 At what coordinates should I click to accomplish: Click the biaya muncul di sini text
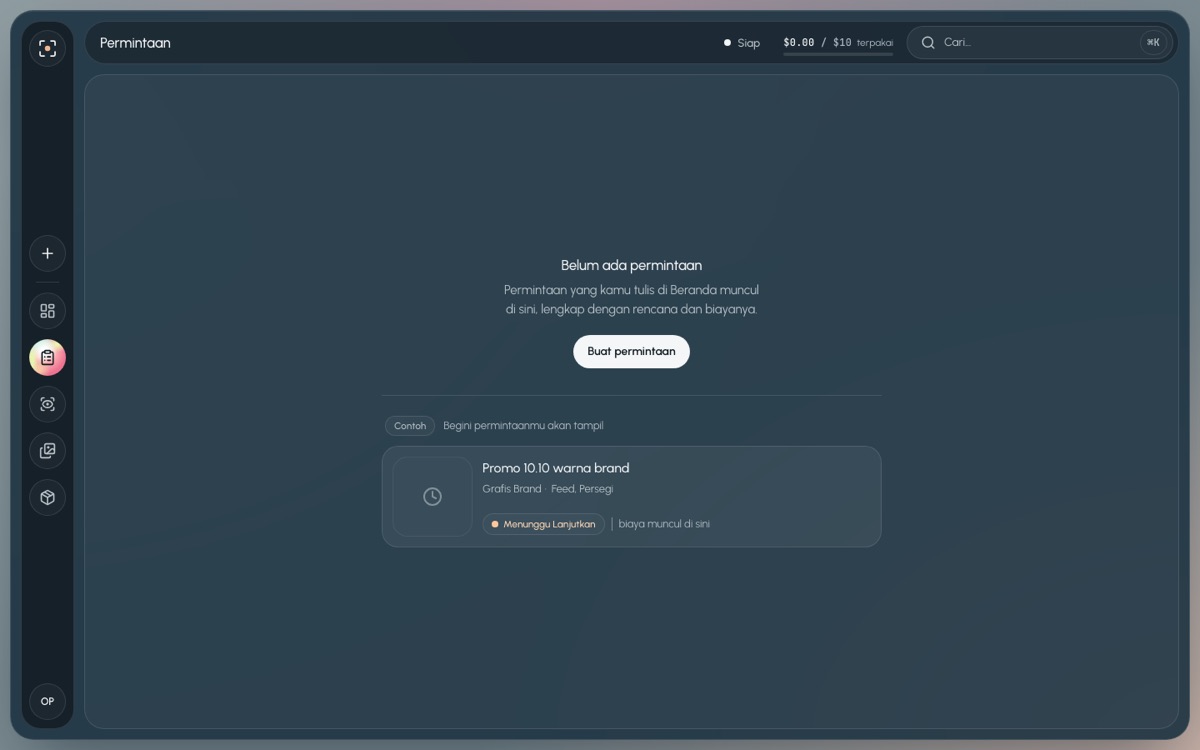tap(664, 524)
